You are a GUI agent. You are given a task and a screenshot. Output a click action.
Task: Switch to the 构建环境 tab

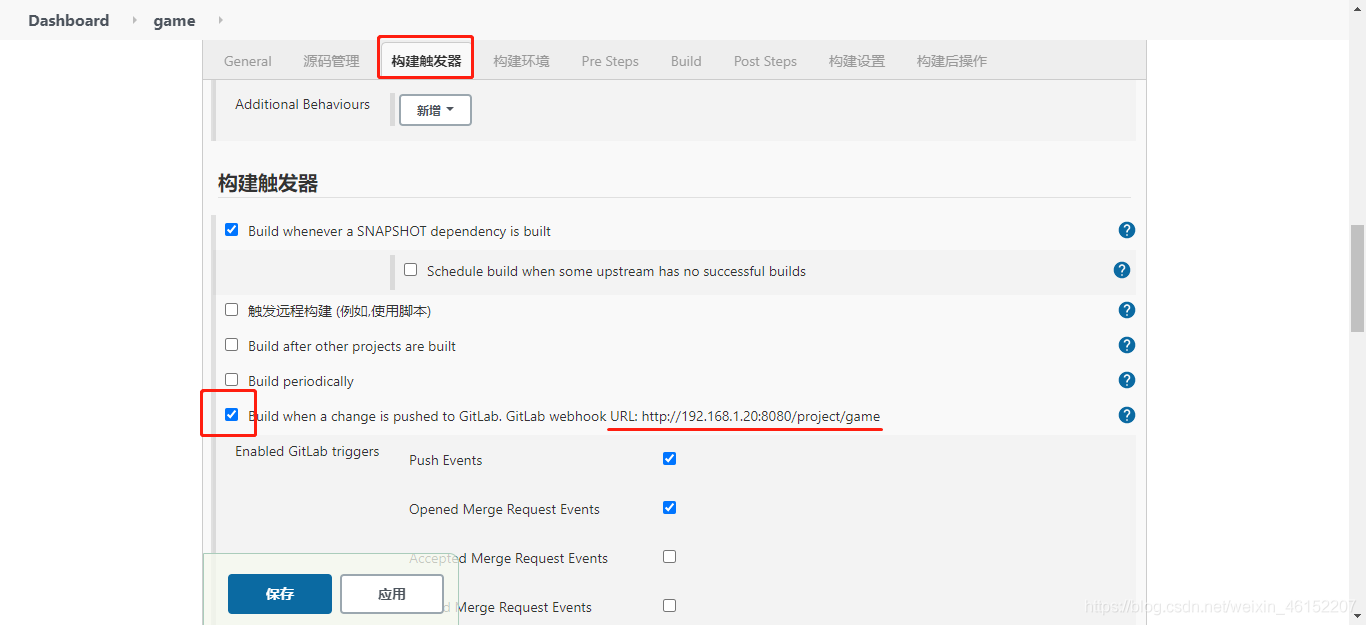click(x=521, y=61)
